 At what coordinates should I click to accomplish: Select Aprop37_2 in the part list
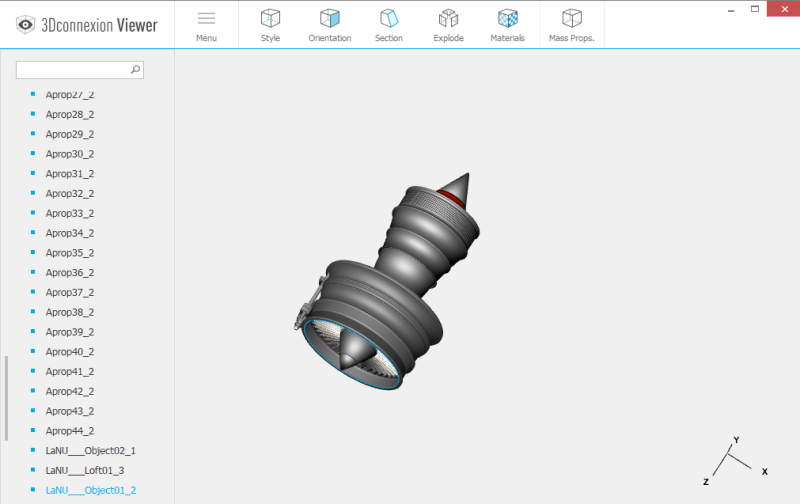tap(70, 292)
